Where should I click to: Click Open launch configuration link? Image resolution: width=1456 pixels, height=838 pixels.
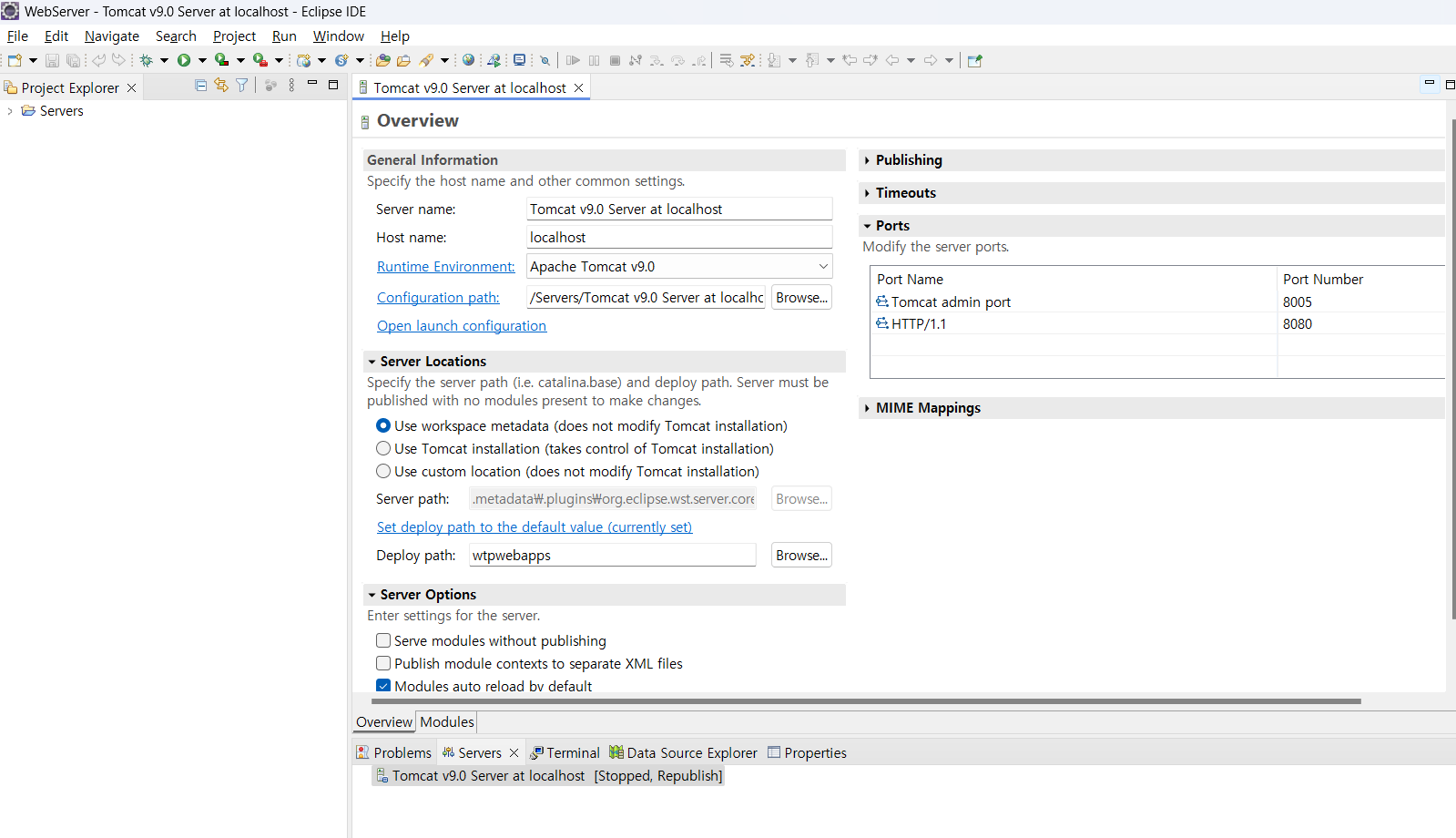click(x=462, y=326)
